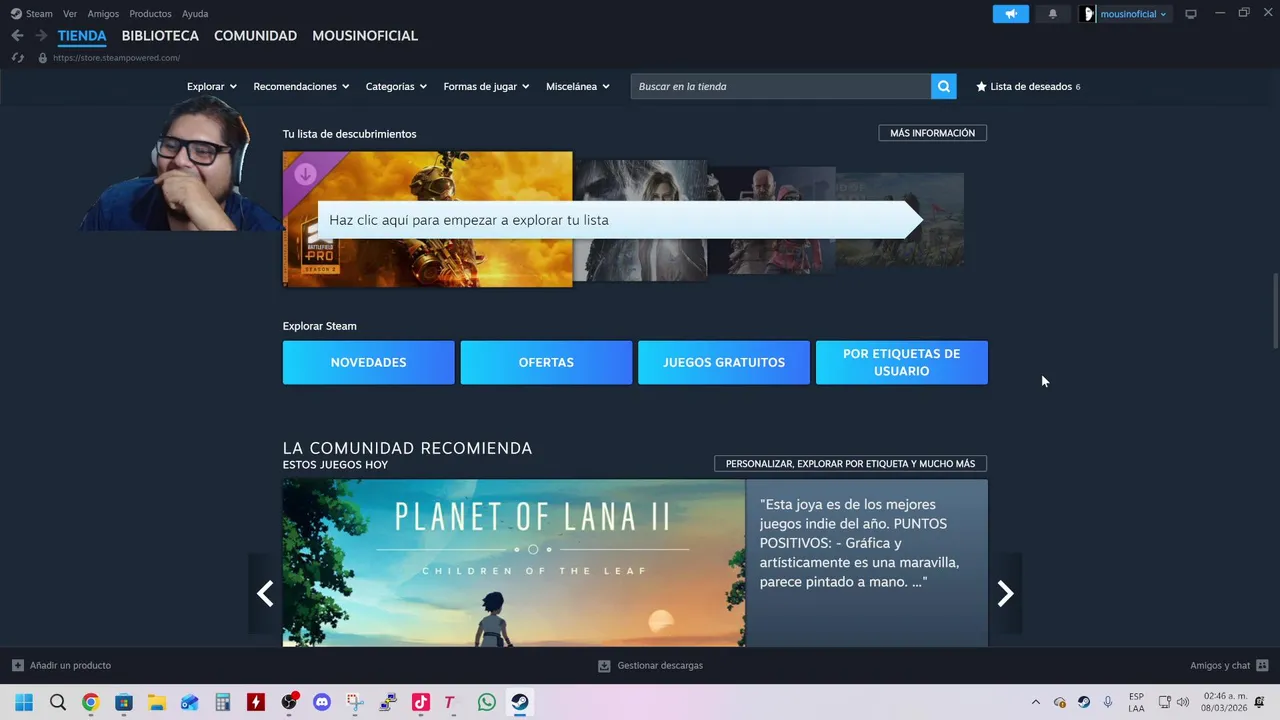This screenshot has width=1280, height=720.
Task: Expand the Recomendaciones dropdown
Action: (x=301, y=86)
